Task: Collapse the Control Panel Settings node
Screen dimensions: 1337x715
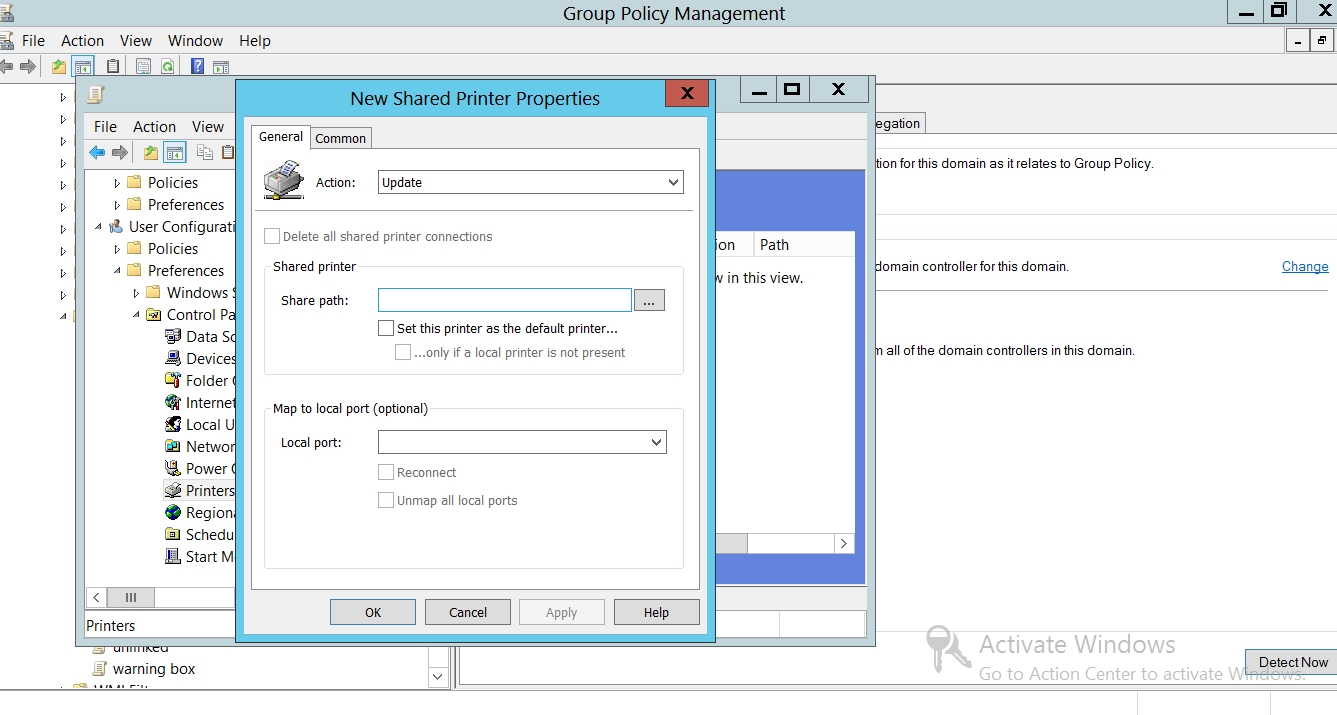Action: (x=136, y=314)
